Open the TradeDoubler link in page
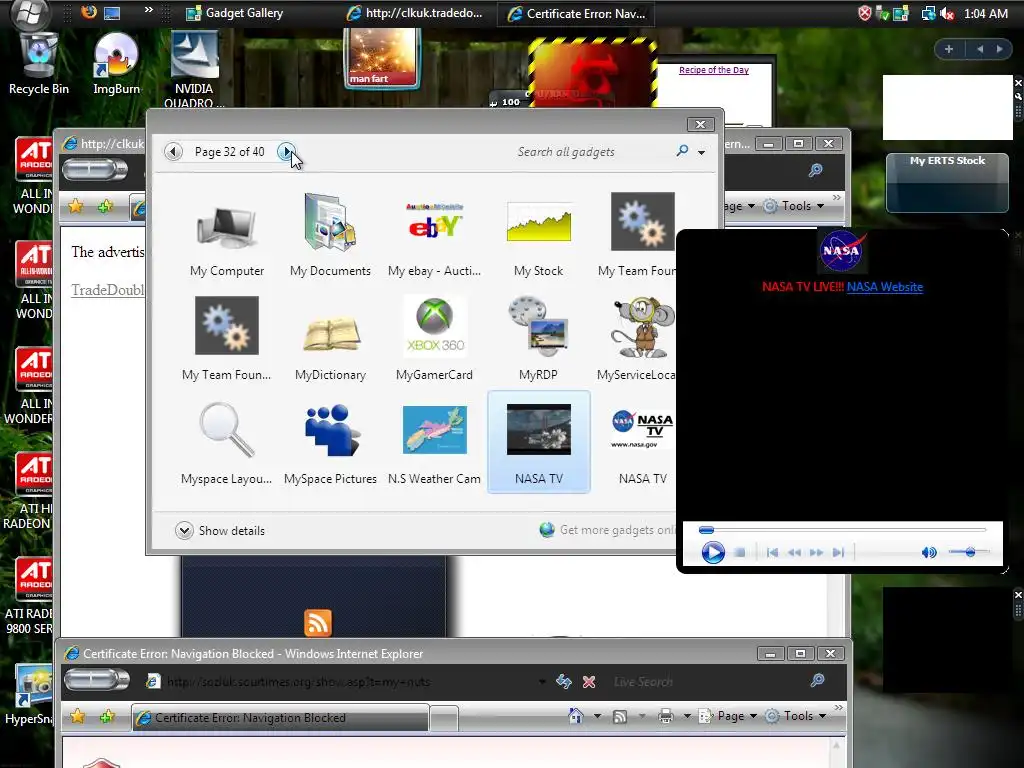The height and width of the screenshot is (768, 1024). tap(108, 290)
